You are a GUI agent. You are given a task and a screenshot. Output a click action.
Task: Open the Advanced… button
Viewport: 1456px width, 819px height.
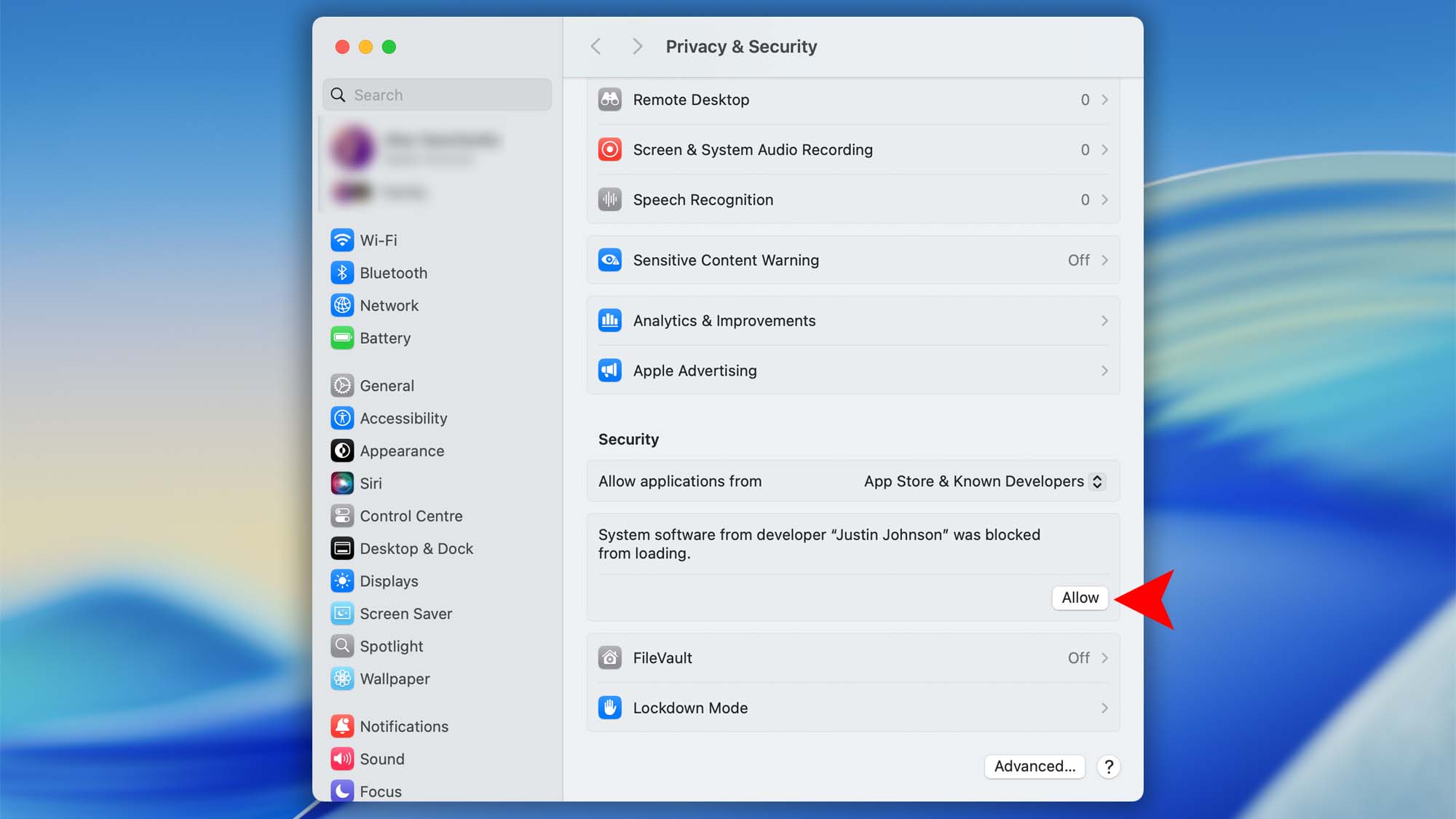(x=1034, y=767)
